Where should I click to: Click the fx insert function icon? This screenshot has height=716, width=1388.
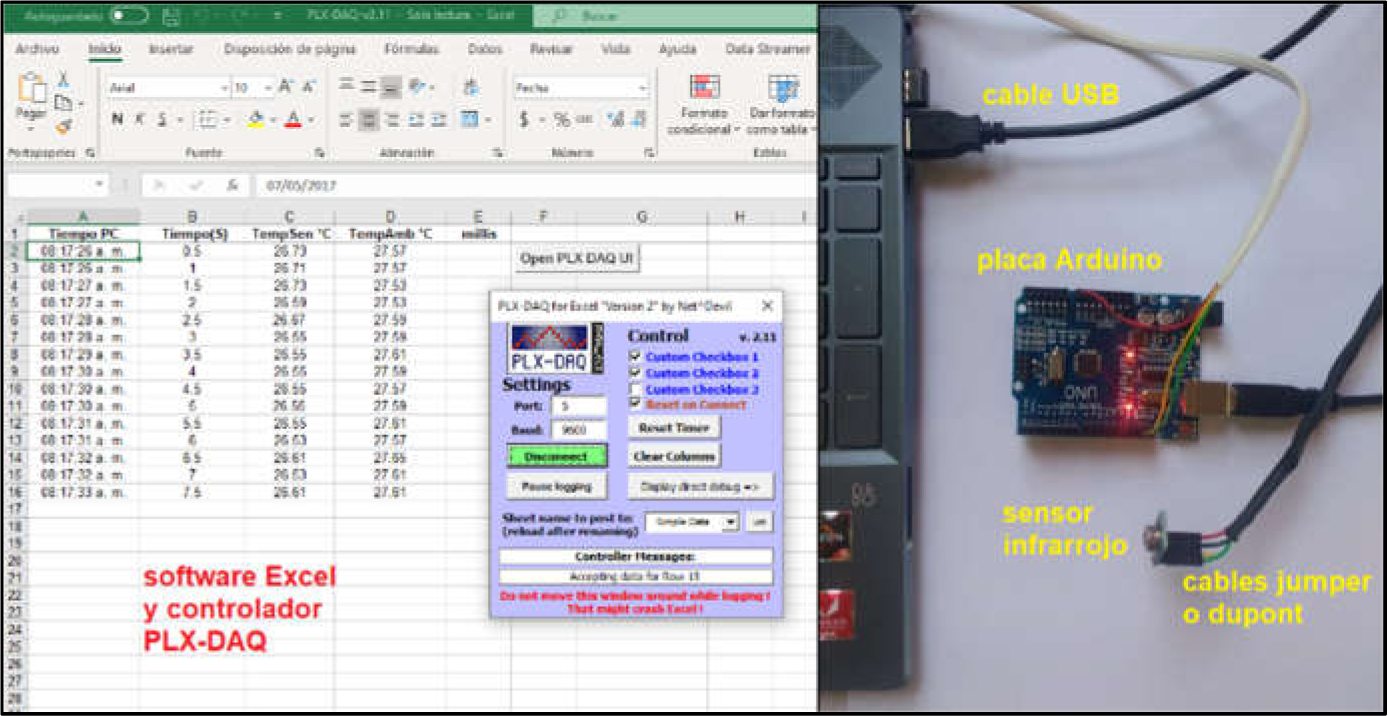pyautogui.click(x=231, y=185)
